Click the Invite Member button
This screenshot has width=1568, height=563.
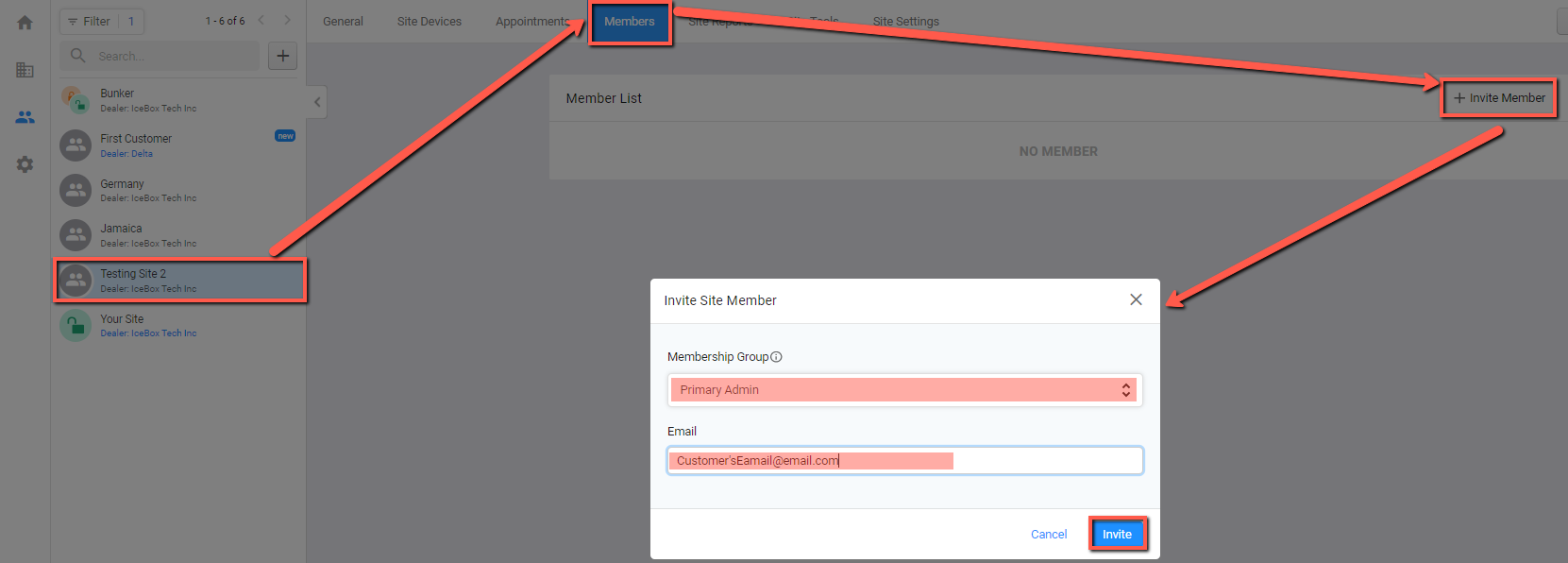click(1499, 98)
